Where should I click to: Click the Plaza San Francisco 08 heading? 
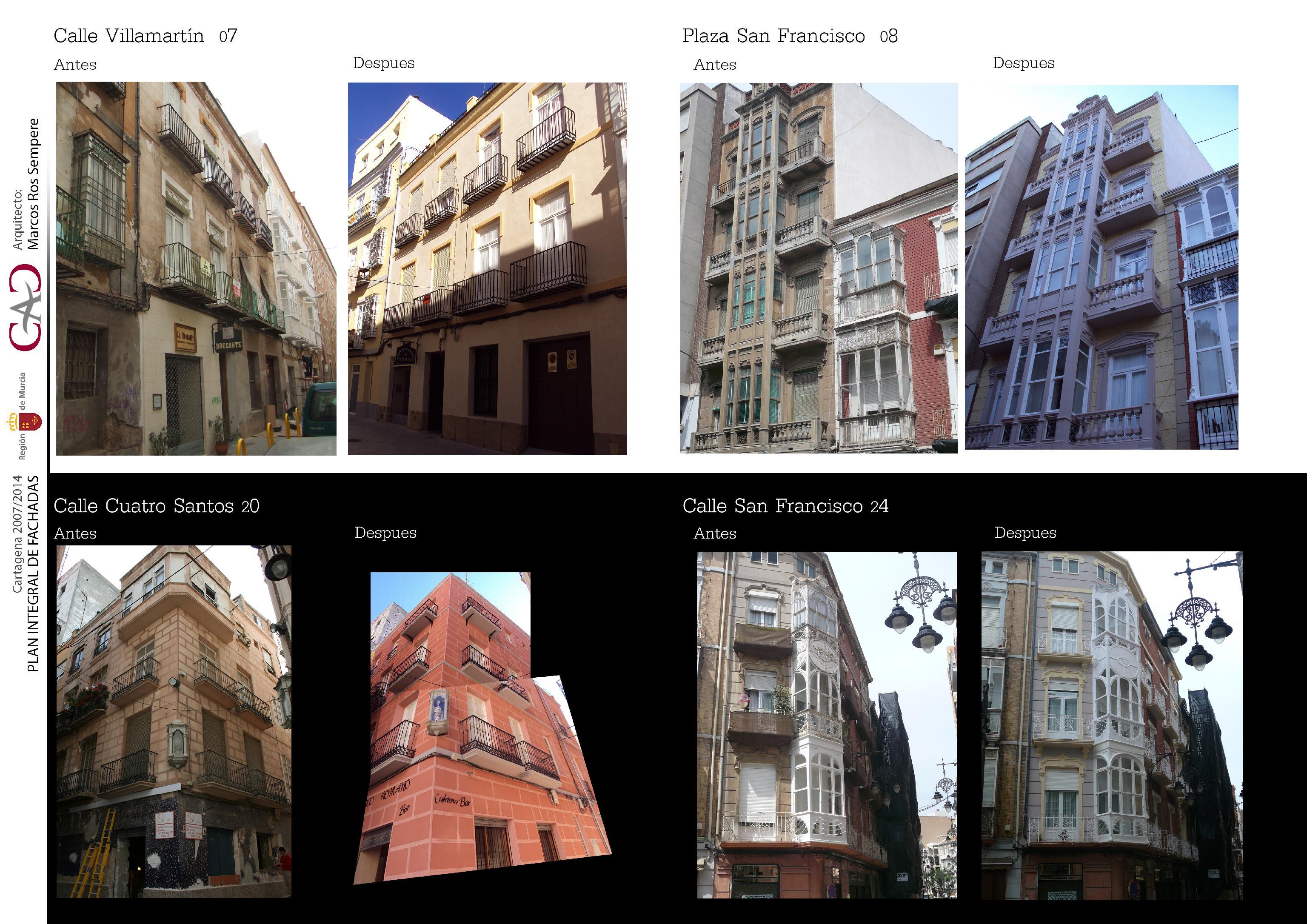pos(790,36)
